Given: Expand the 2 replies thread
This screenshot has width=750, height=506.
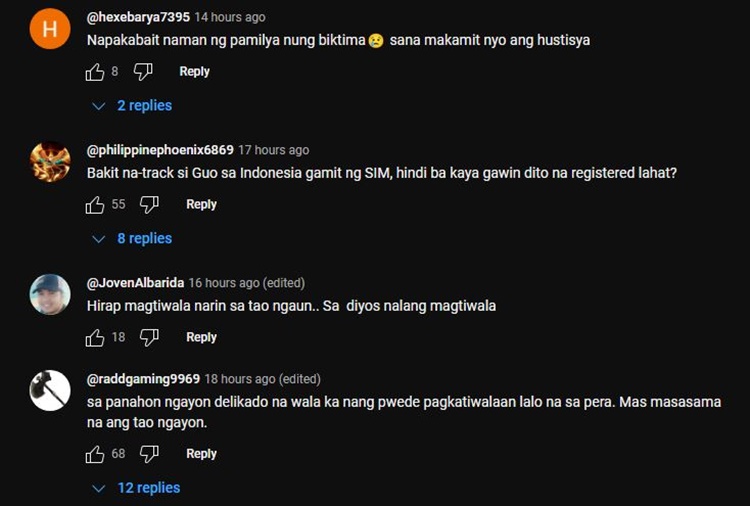Looking at the screenshot, I should (x=132, y=106).
